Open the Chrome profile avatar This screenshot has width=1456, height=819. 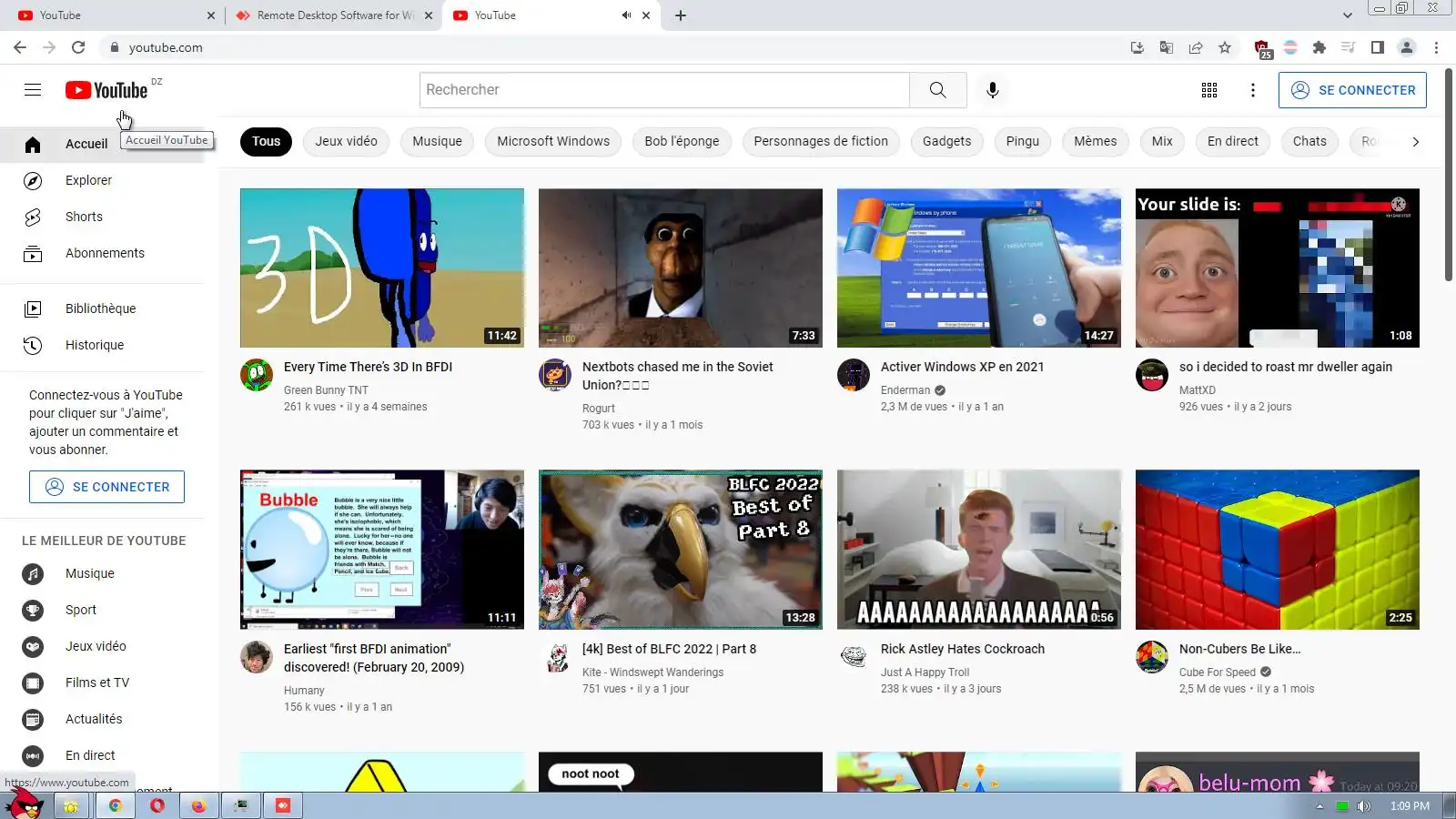click(1407, 47)
